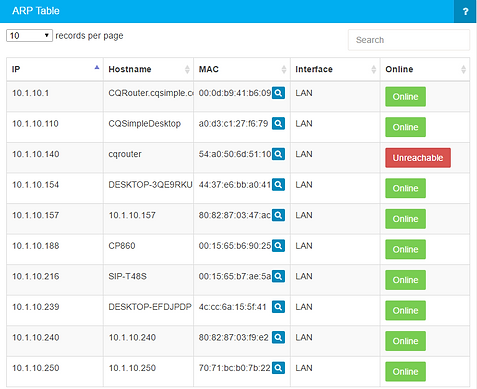Click the lookup icon beside 70:71:bc:b0:7b:22
Viewport: 477px width, 389px height.
pos(278,368)
